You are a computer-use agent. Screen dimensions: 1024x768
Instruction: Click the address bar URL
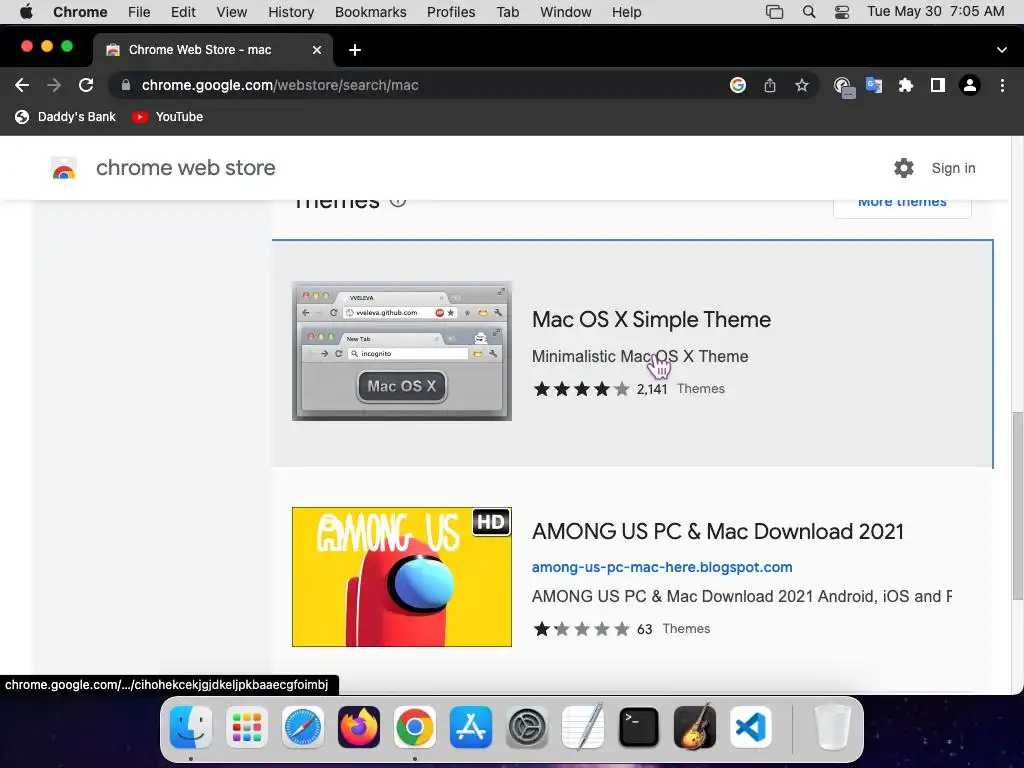(x=280, y=85)
